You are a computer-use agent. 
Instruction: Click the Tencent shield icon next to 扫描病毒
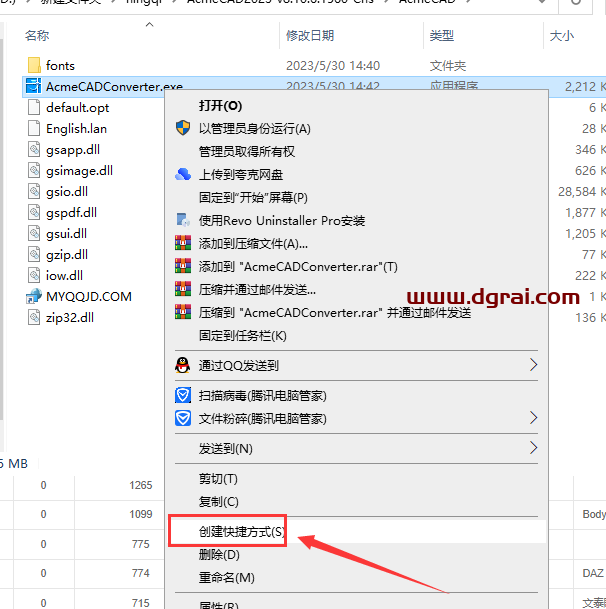[x=183, y=395]
